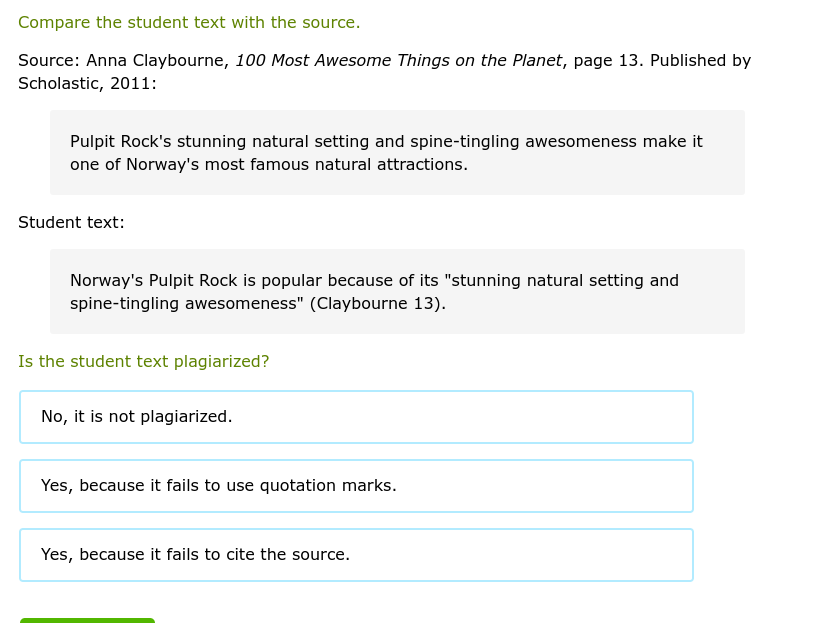Click the Pulpit Rock quote text
The height and width of the screenshot is (623, 837).
point(386,152)
